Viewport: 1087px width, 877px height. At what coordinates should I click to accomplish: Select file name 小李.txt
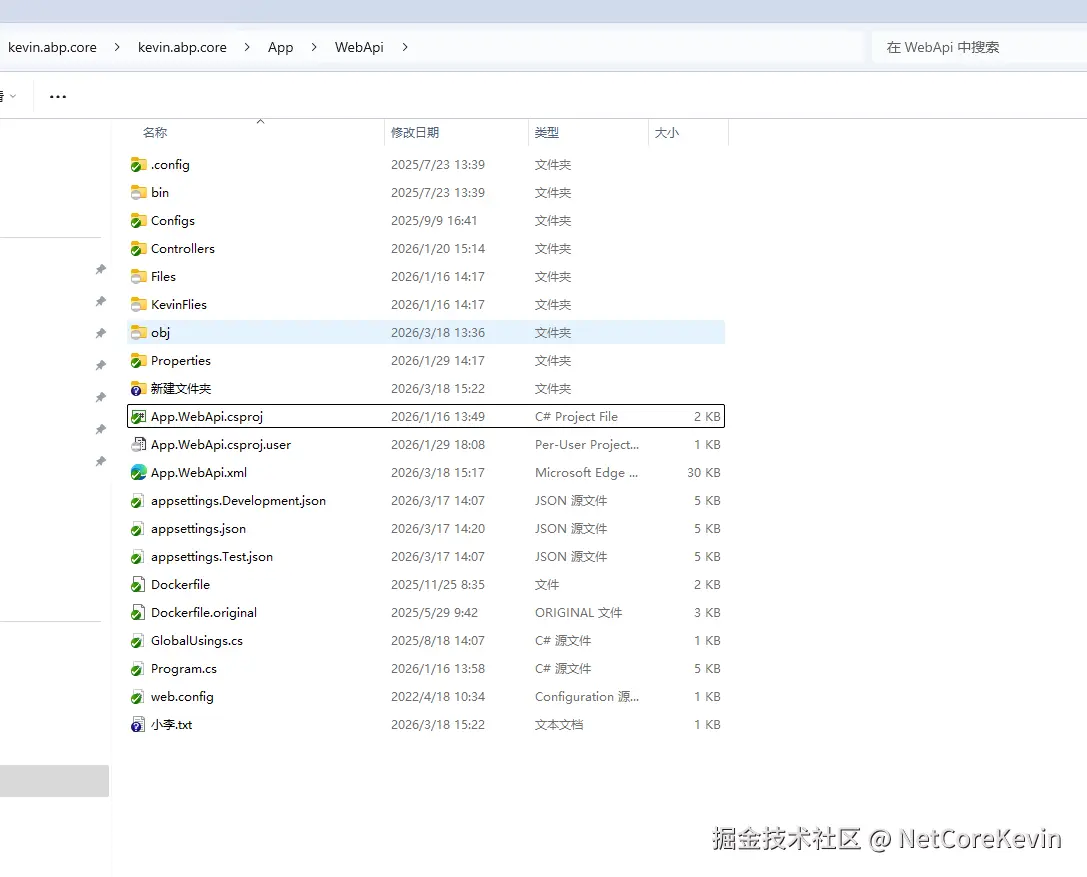[171, 724]
